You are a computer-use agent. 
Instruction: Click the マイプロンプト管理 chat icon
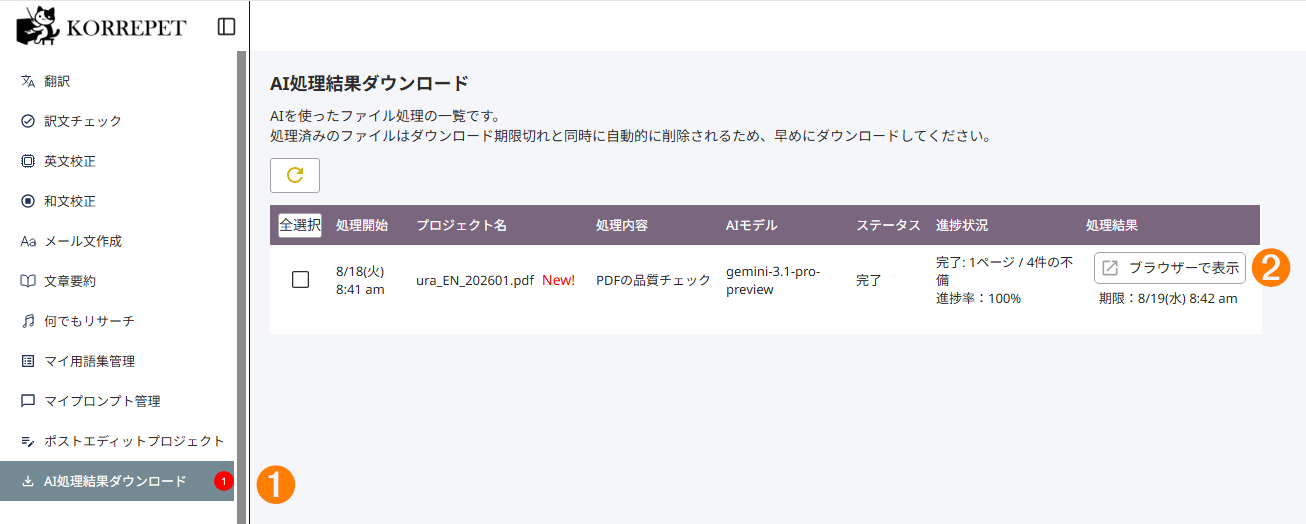(x=28, y=401)
